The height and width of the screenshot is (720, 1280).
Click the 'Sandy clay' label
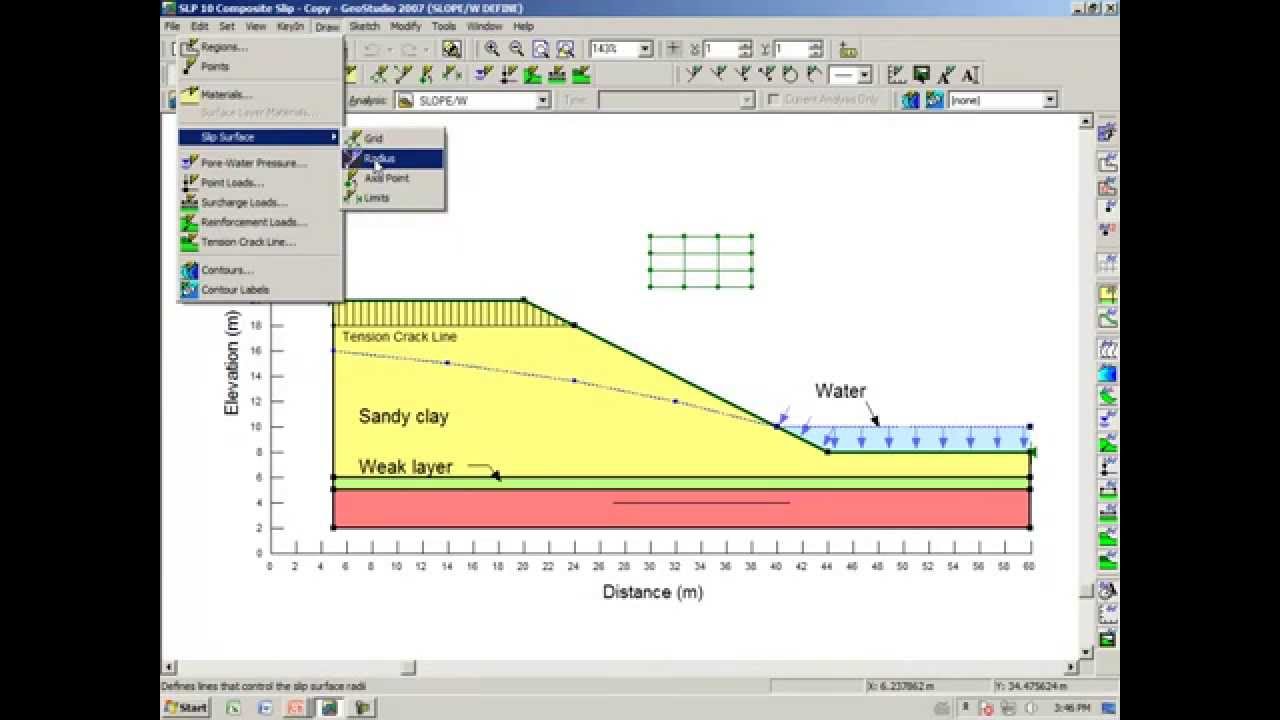[404, 416]
